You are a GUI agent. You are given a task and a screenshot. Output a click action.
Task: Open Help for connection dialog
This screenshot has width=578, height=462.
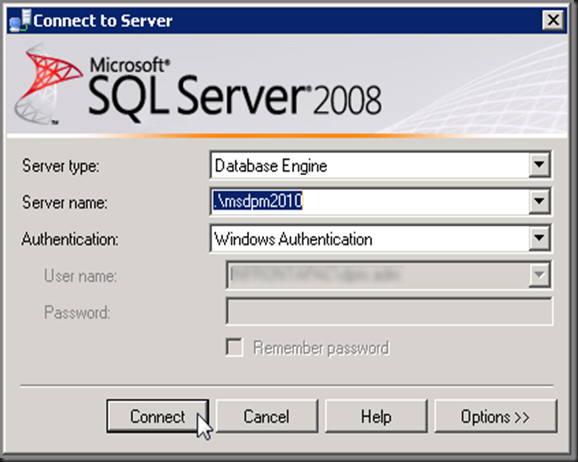tap(376, 416)
